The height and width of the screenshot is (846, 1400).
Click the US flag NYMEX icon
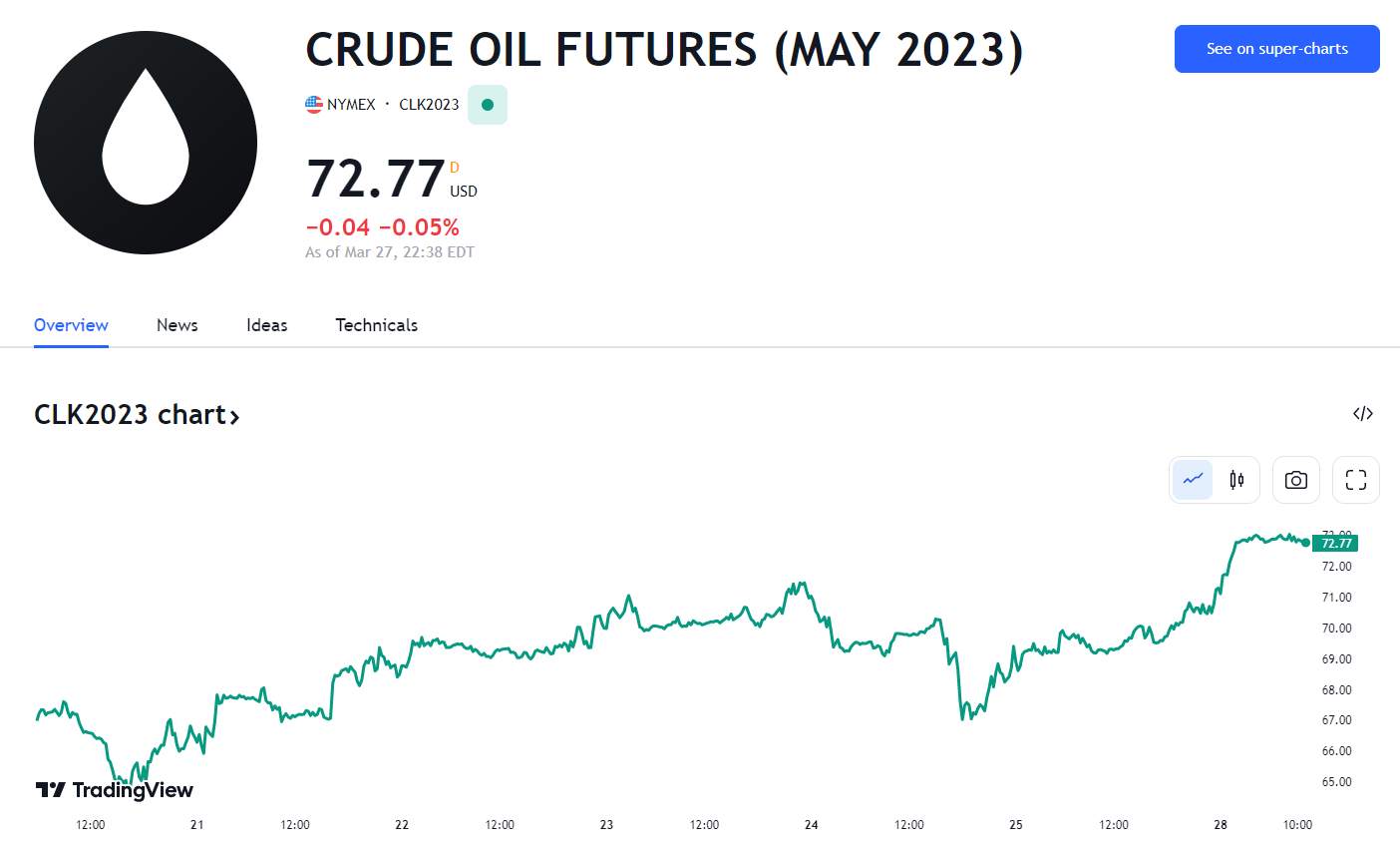pos(314,104)
